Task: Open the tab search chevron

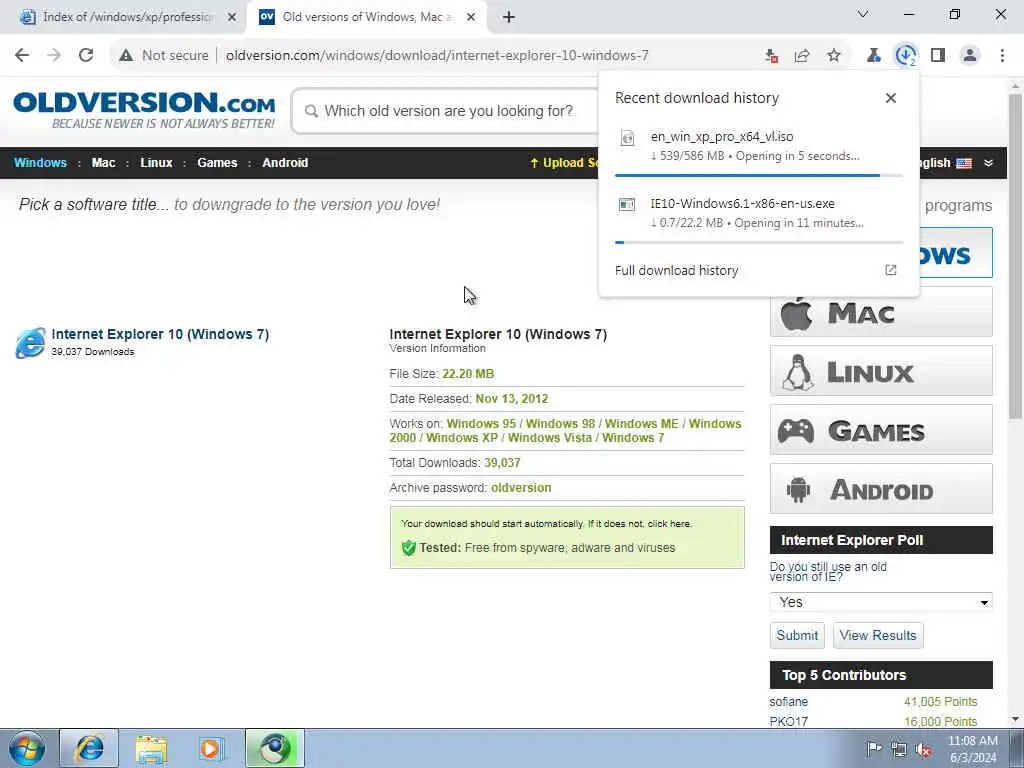Action: coord(863,14)
